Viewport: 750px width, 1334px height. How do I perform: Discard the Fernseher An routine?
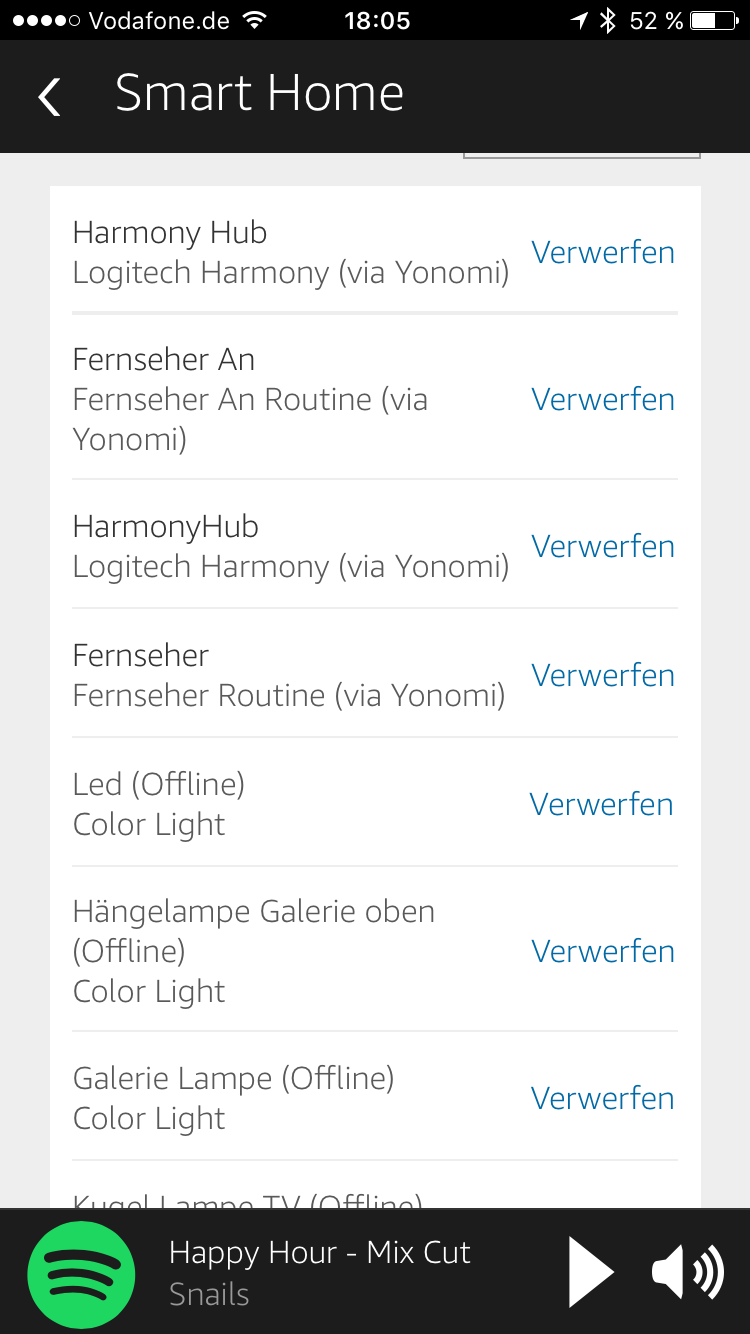point(603,399)
